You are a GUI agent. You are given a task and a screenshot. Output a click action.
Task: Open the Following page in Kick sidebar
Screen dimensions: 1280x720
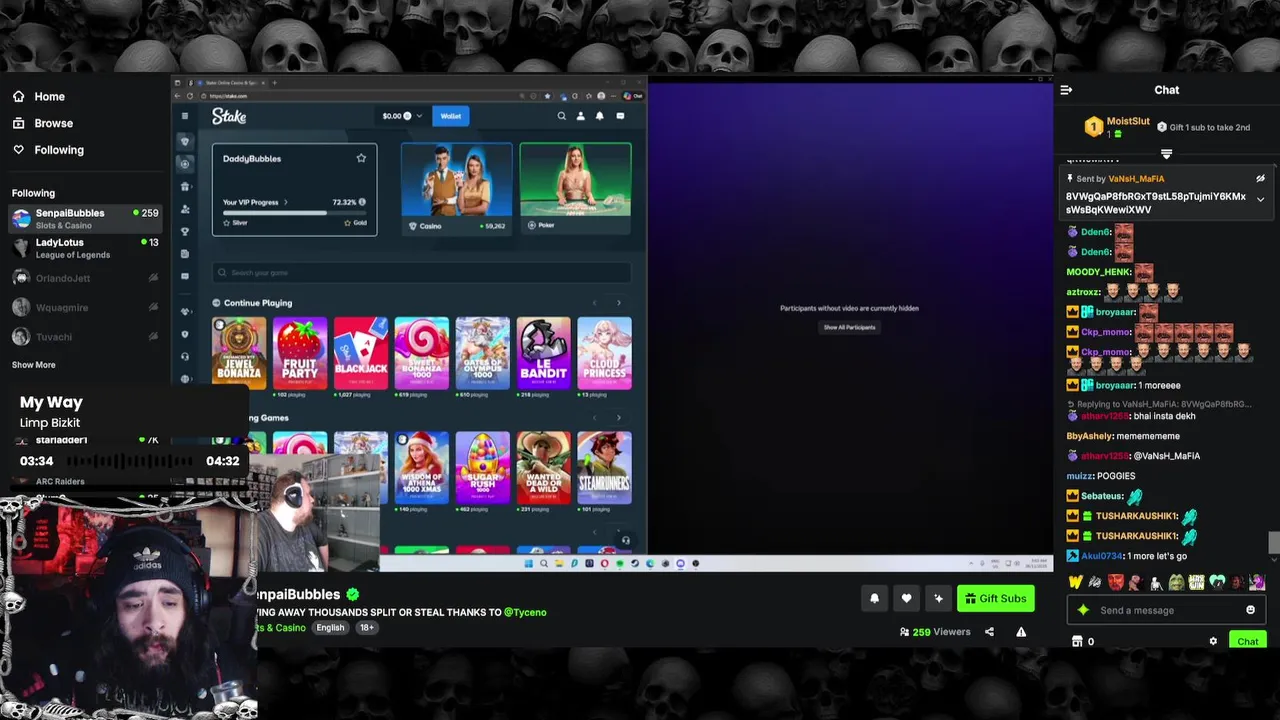[x=48, y=150]
